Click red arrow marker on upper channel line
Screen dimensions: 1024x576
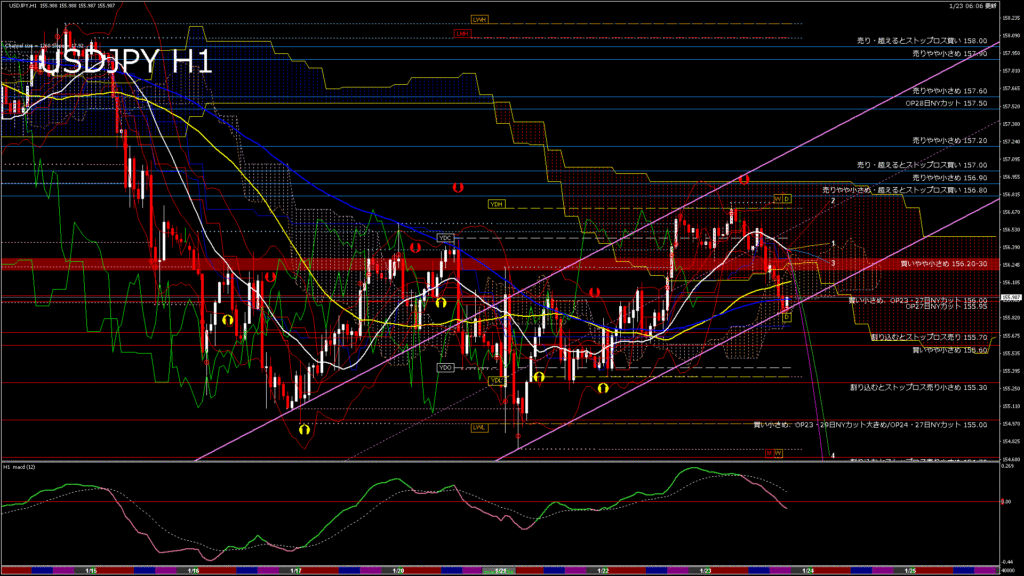point(745,179)
